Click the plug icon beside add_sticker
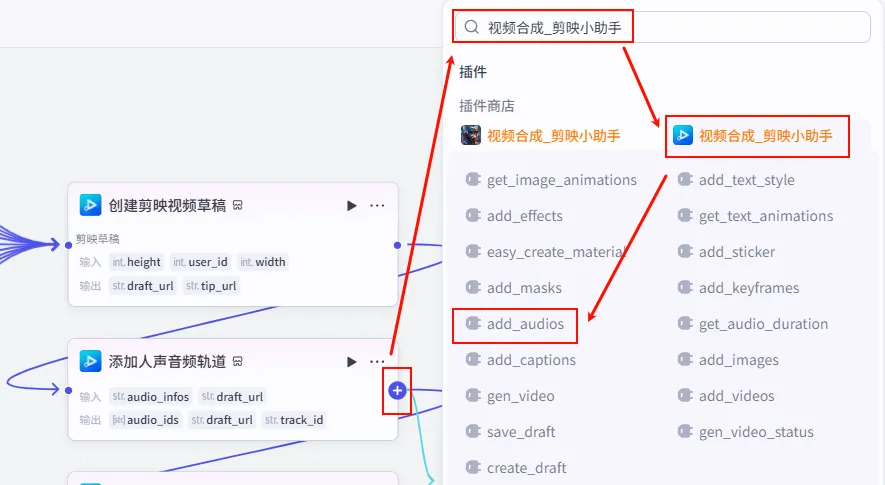This screenshot has height=485, width=885. (x=685, y=251)
